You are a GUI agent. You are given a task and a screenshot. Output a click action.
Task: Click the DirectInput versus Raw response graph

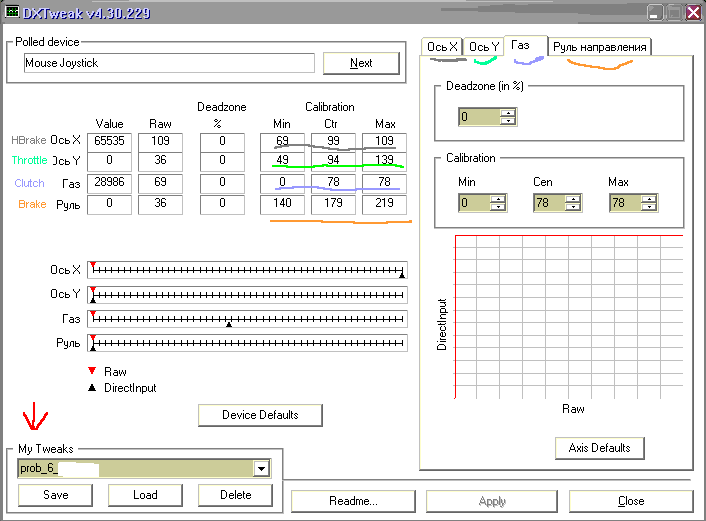569,317
